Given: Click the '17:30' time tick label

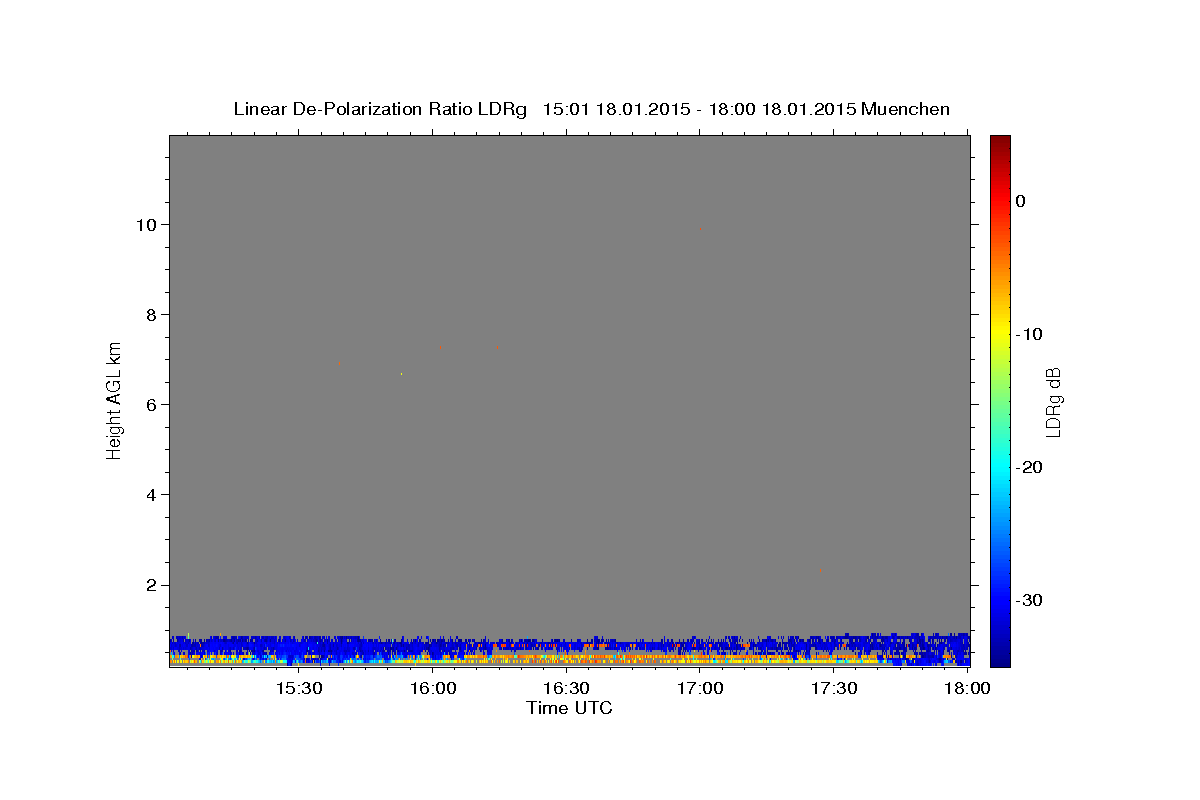Looking at the screenshot, I should click(x=833, y=688).
